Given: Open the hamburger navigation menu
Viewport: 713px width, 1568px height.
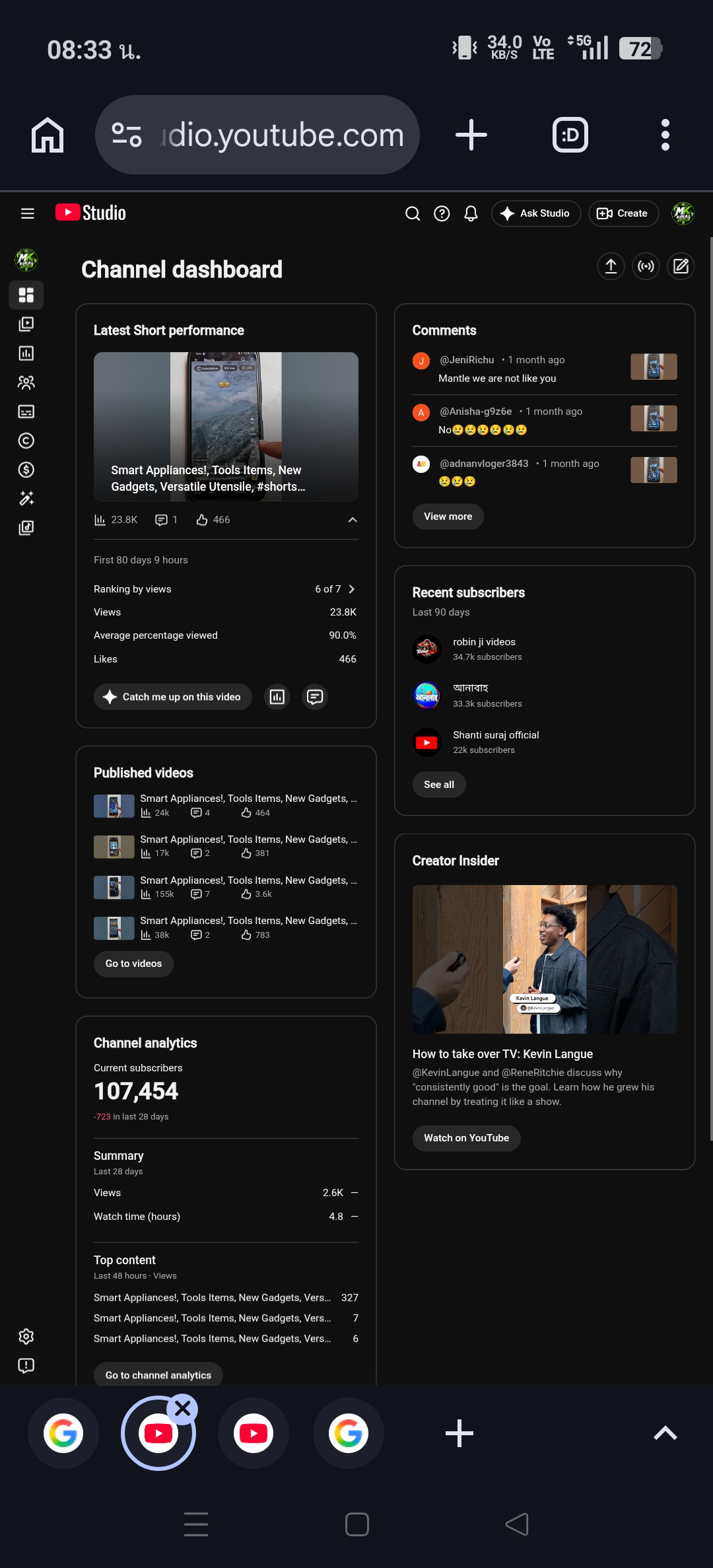Looking at the screenshot, I should click(x=27, y=213).
